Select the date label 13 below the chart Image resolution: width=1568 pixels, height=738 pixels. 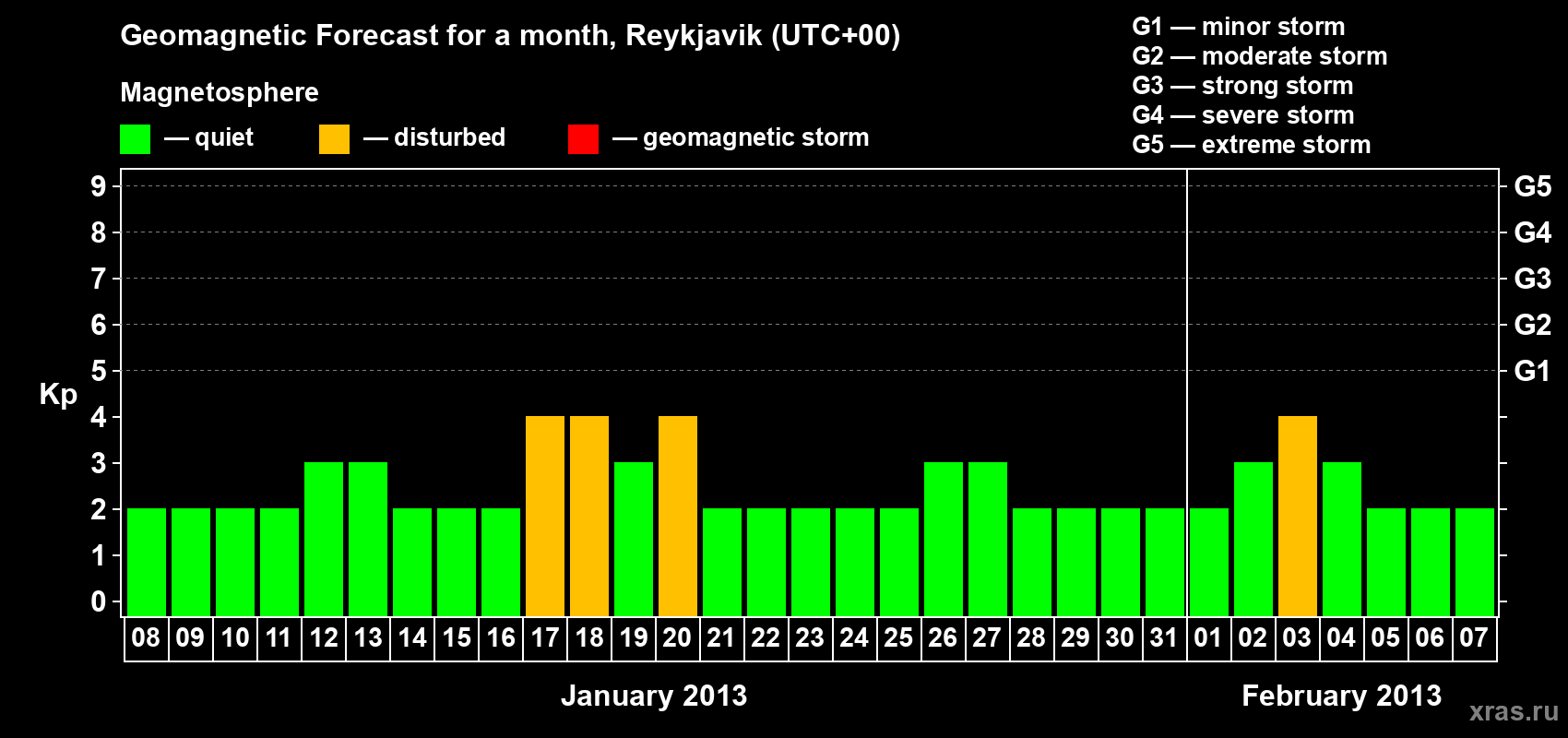(x=367, y=638)
